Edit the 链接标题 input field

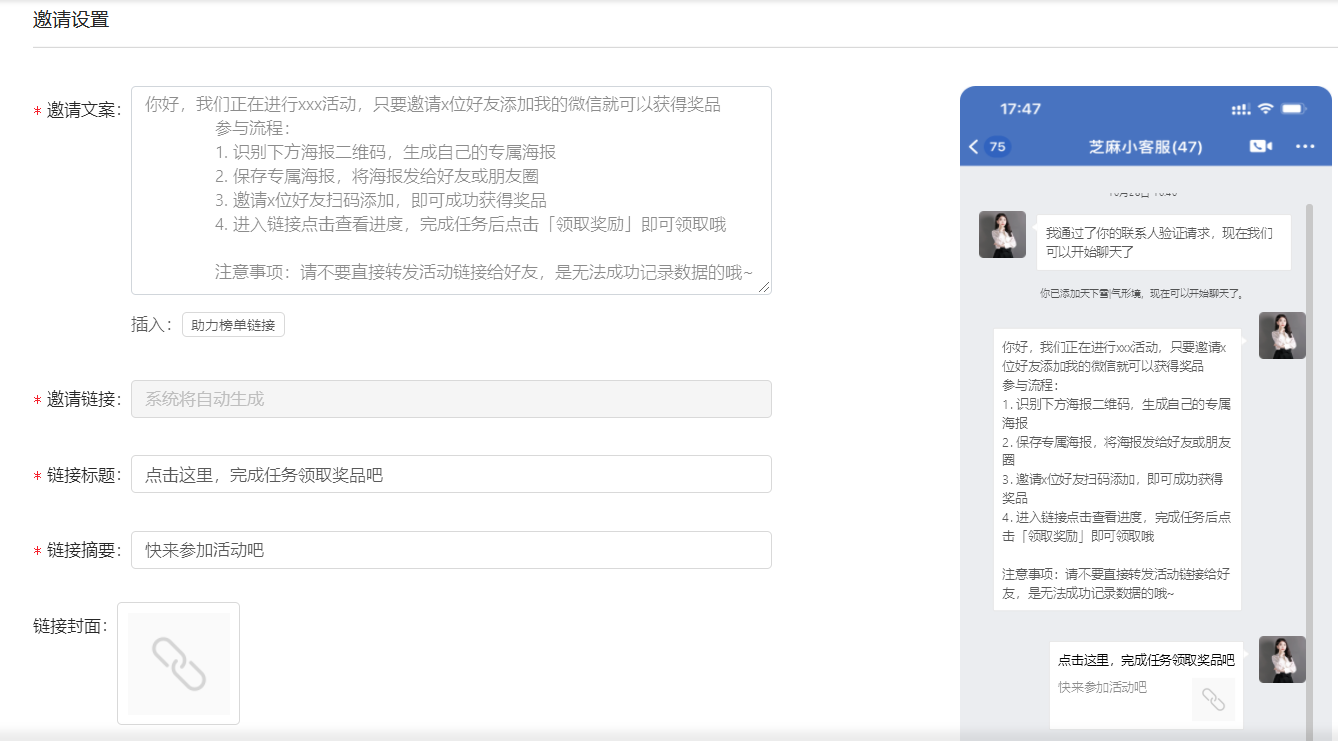pos(451,475)
